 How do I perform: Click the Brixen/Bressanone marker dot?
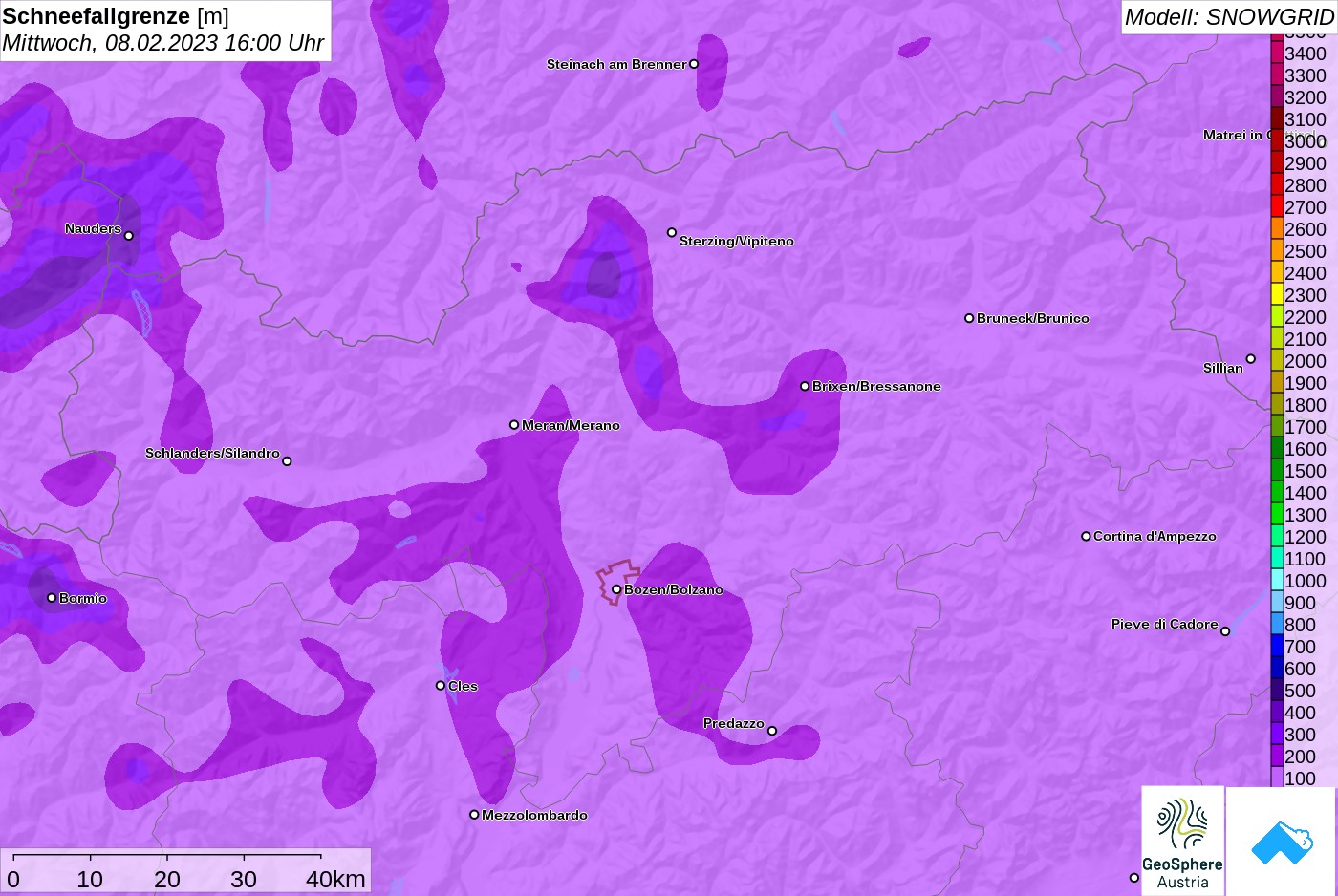coord(805,386)
